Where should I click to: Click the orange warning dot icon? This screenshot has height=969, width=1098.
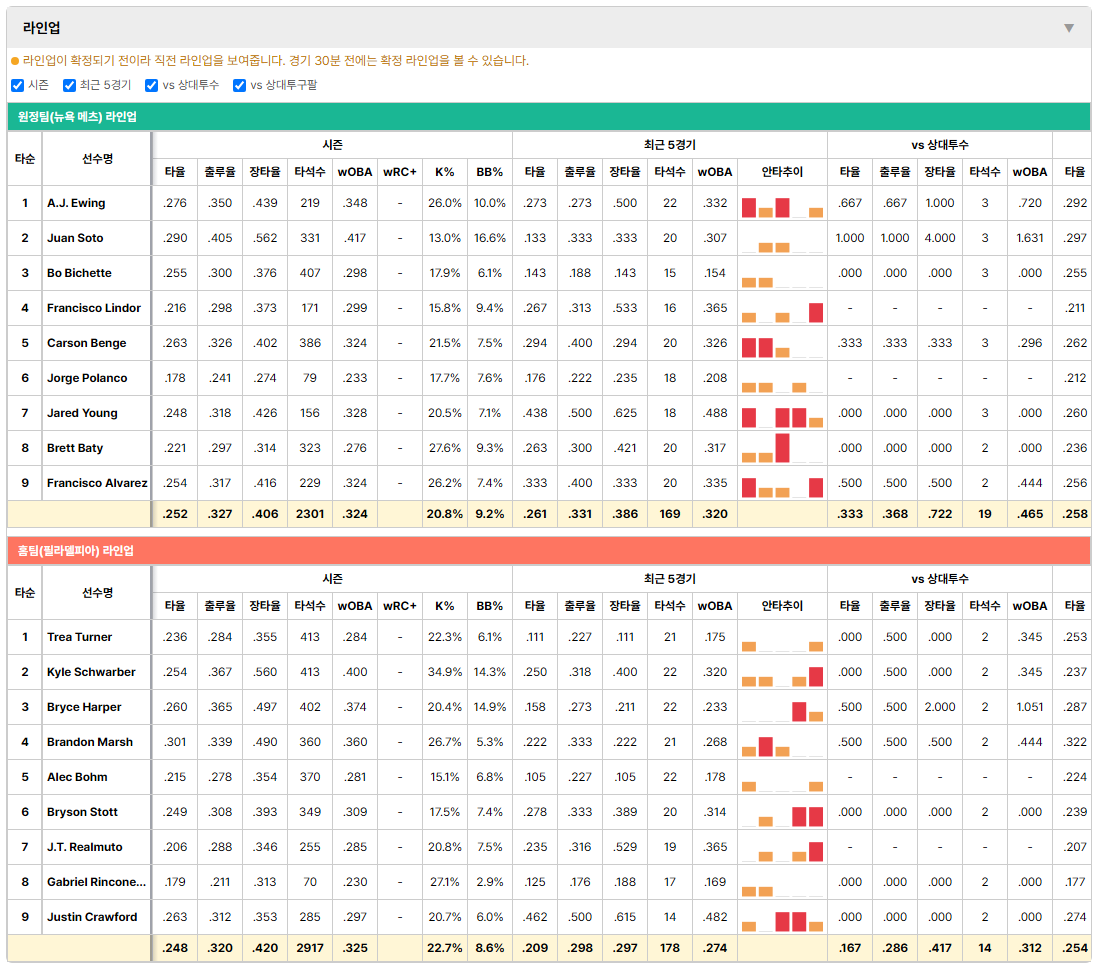[15, 61]
